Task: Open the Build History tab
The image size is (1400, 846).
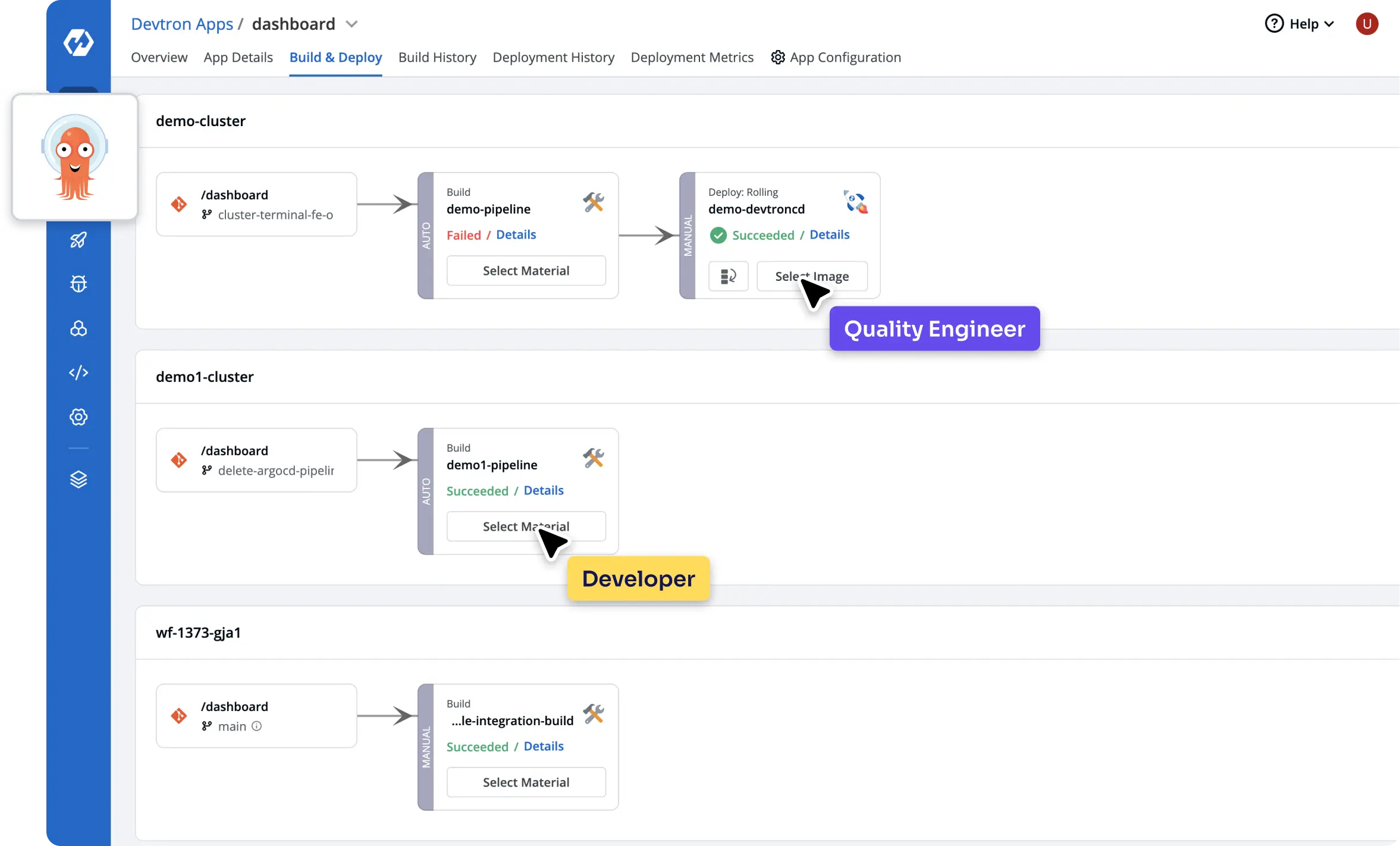Action: click(x=437, y=57)
